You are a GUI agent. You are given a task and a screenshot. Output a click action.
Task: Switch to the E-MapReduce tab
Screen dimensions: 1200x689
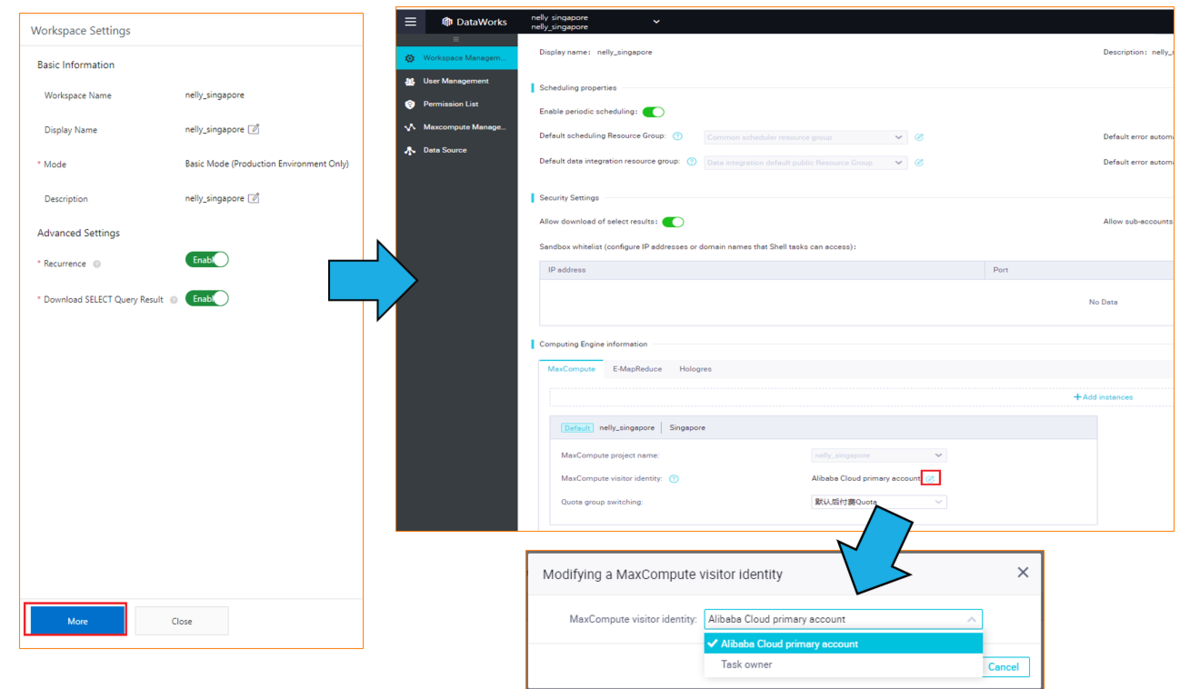click(637, 369)
